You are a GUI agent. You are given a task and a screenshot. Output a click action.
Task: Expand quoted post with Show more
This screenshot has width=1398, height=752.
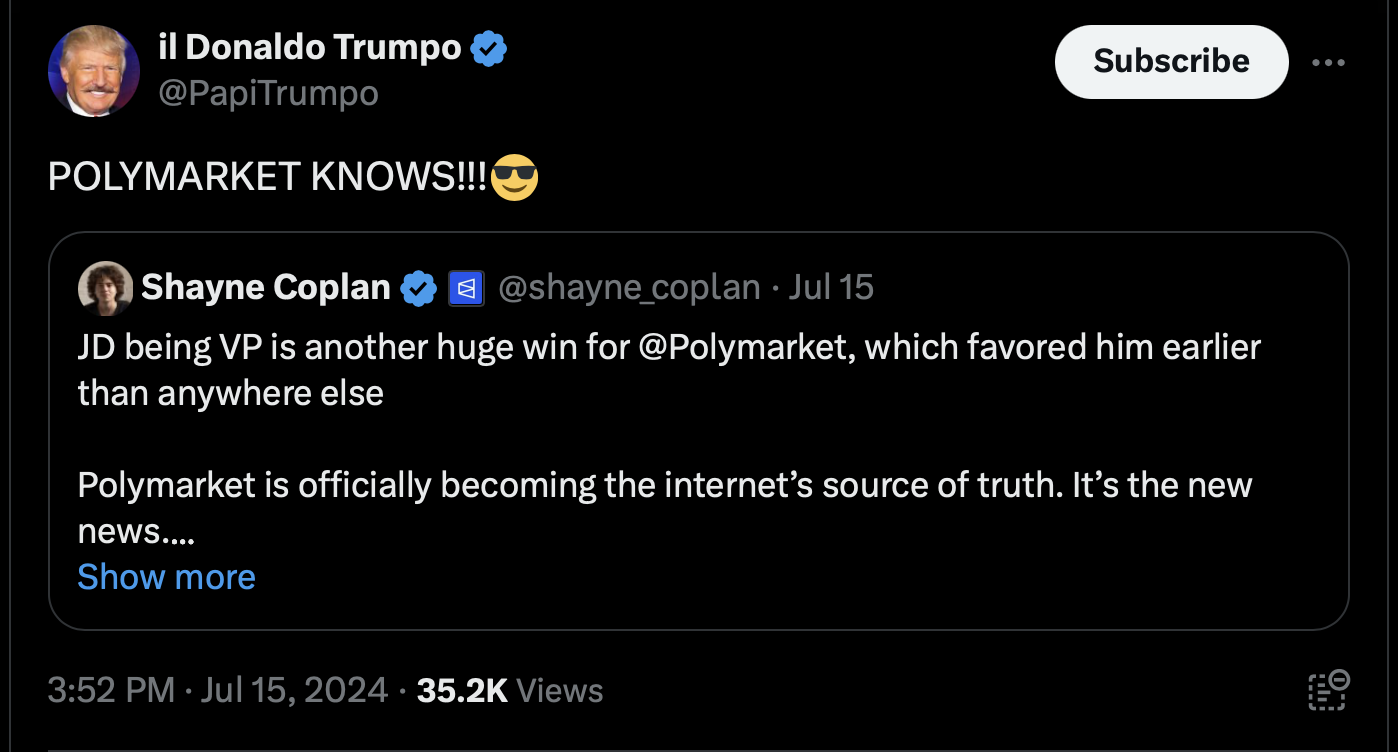coord(166,577)
